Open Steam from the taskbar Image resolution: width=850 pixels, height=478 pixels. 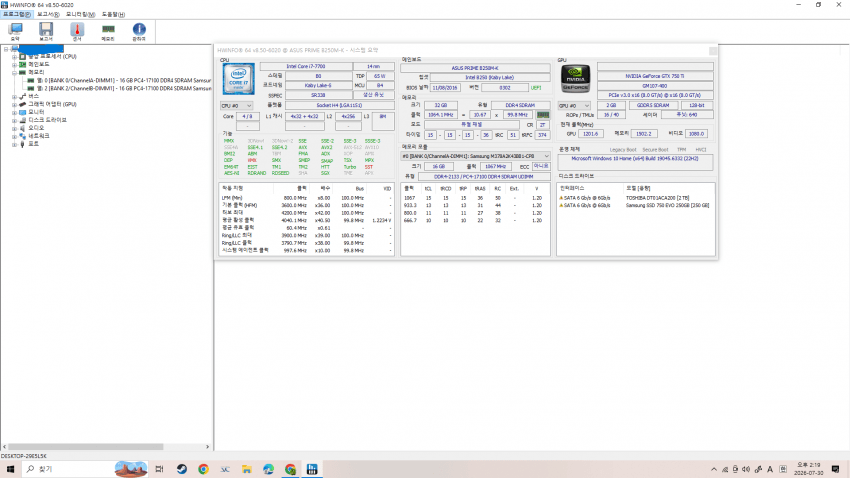[x=182, y=469]
